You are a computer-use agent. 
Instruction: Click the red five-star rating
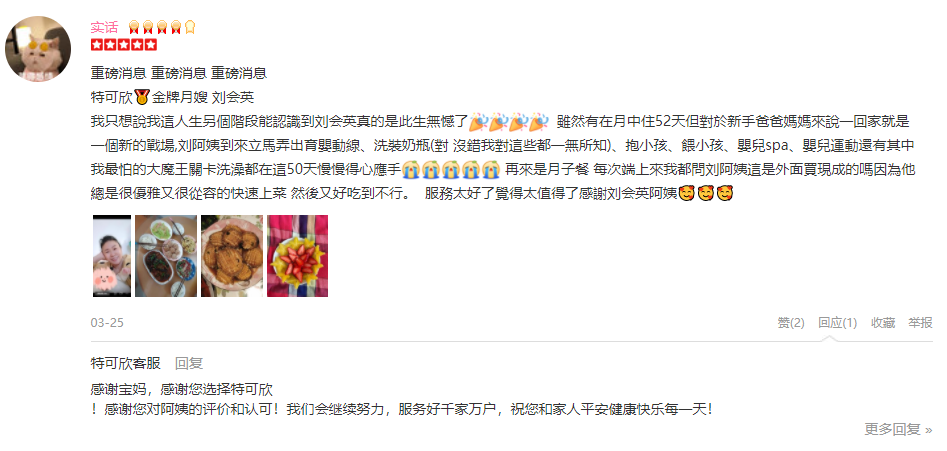[x=124, y=45]
